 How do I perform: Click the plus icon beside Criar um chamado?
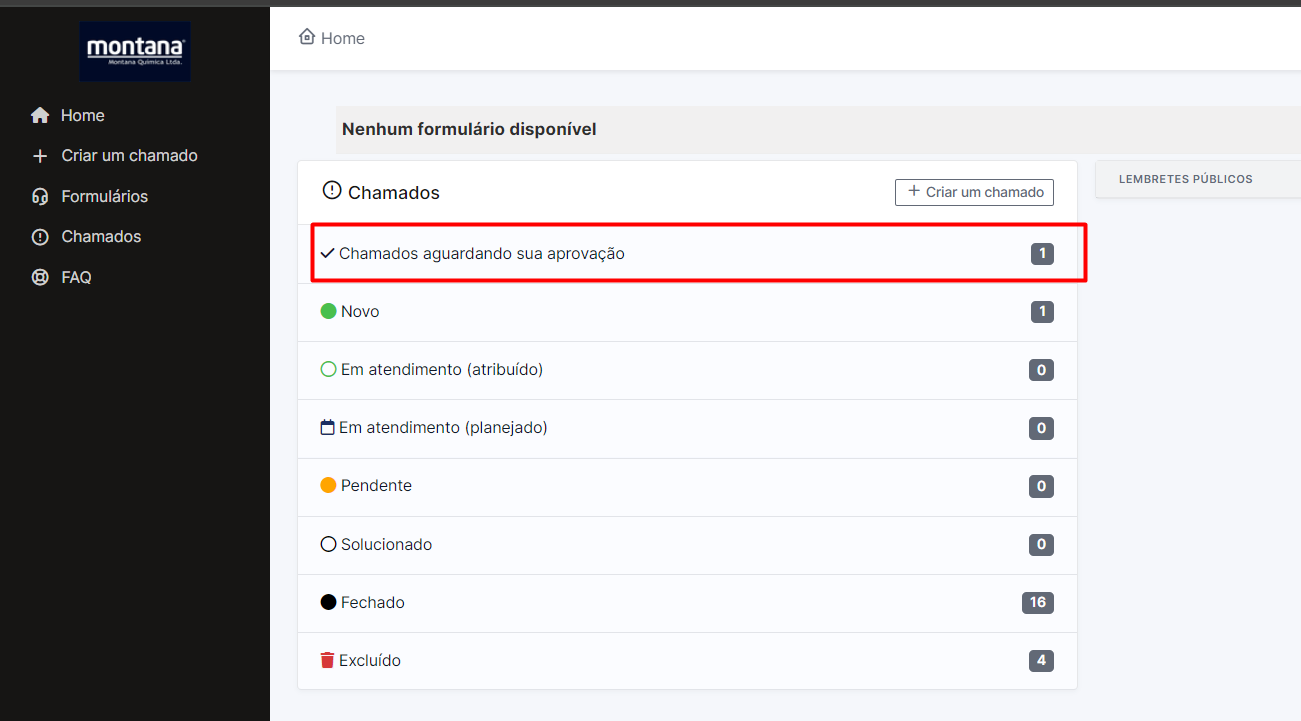pyautogui.click(x=40, y=156)
